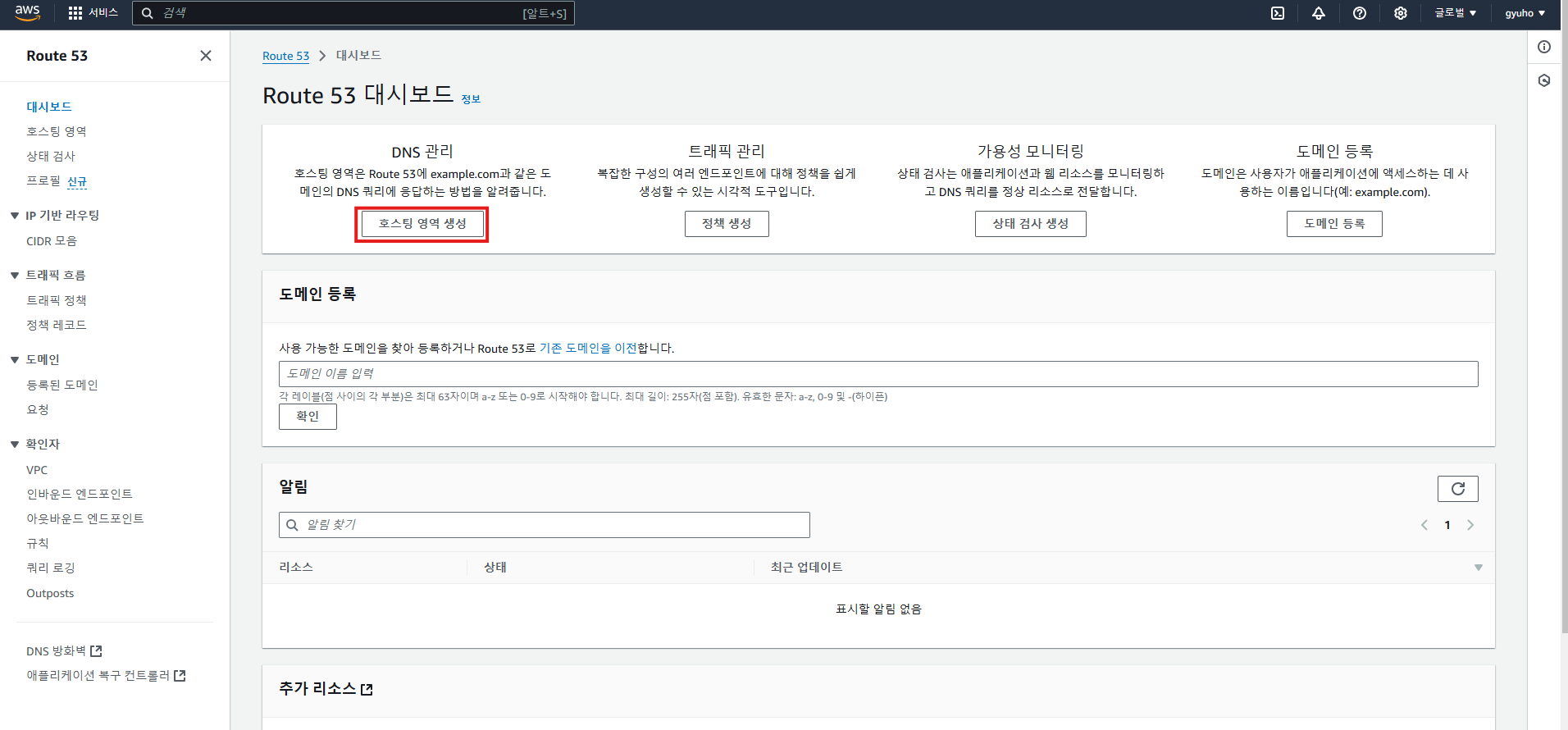Open CIDR 모음 in the sidebar
Viewport: 1568px width, 730px height.
(x=52, y=241)
